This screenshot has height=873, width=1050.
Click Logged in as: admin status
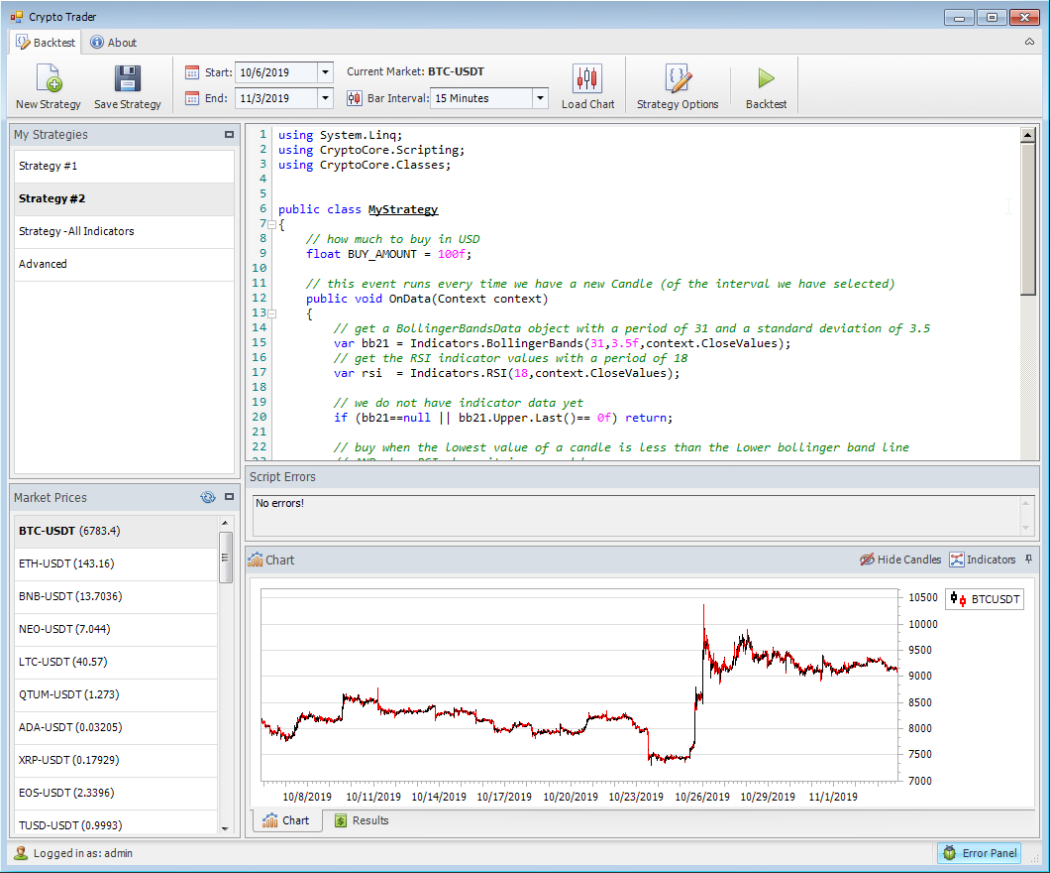pos(83,853)
